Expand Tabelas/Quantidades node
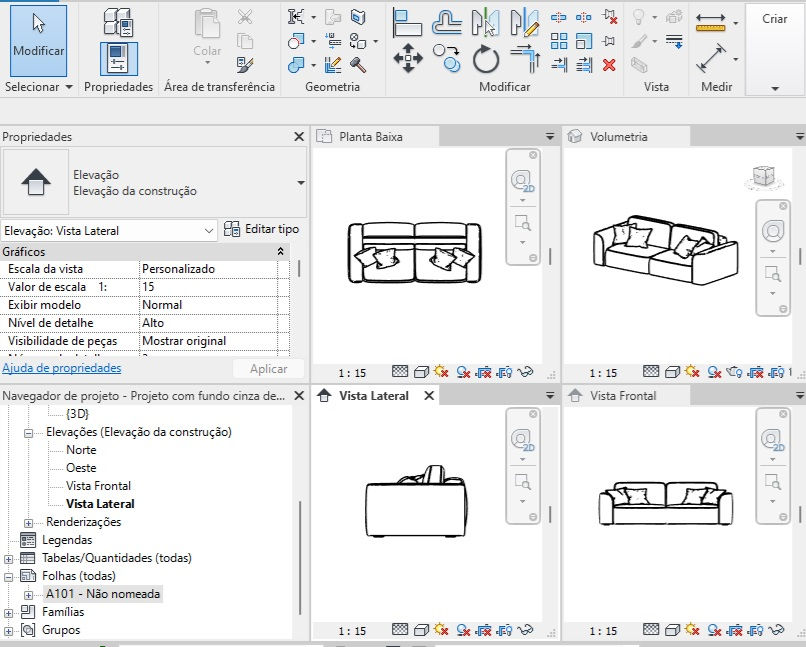Screen dimensions: 806x647 pos(8,559)
